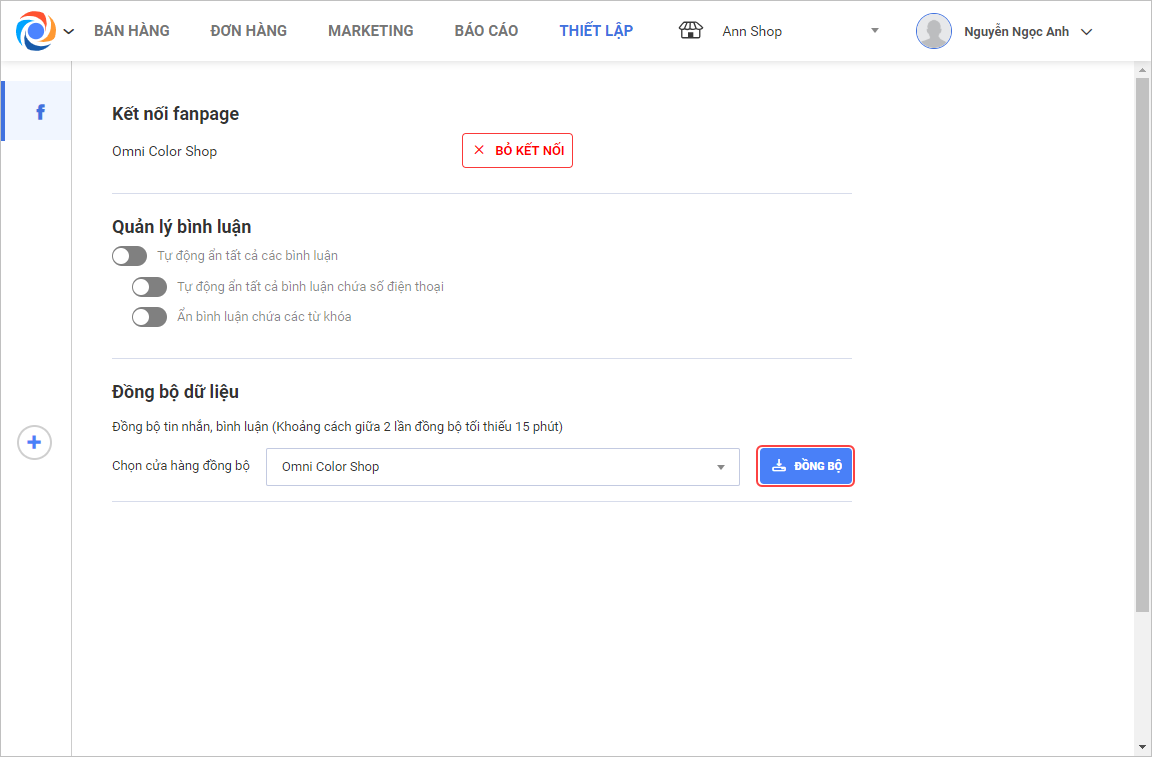Click the app logo icon
This screenshot has height=757, width=1152.
[x=36, y=31]
